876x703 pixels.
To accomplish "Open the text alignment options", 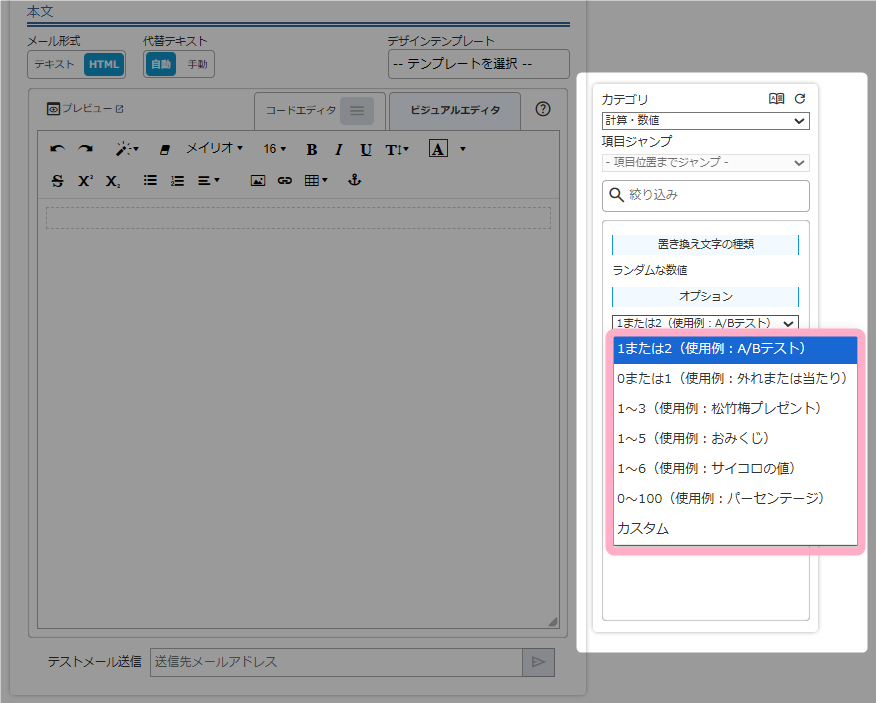I will pos(208,180).
